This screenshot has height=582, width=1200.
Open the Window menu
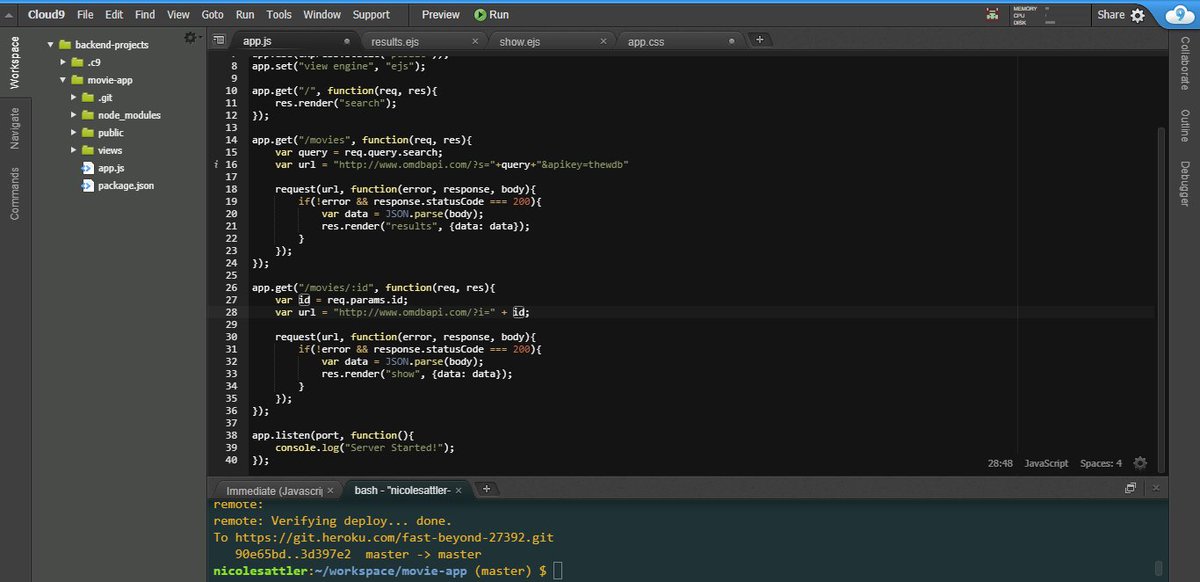pyautogui.click(x=321, y=15)
